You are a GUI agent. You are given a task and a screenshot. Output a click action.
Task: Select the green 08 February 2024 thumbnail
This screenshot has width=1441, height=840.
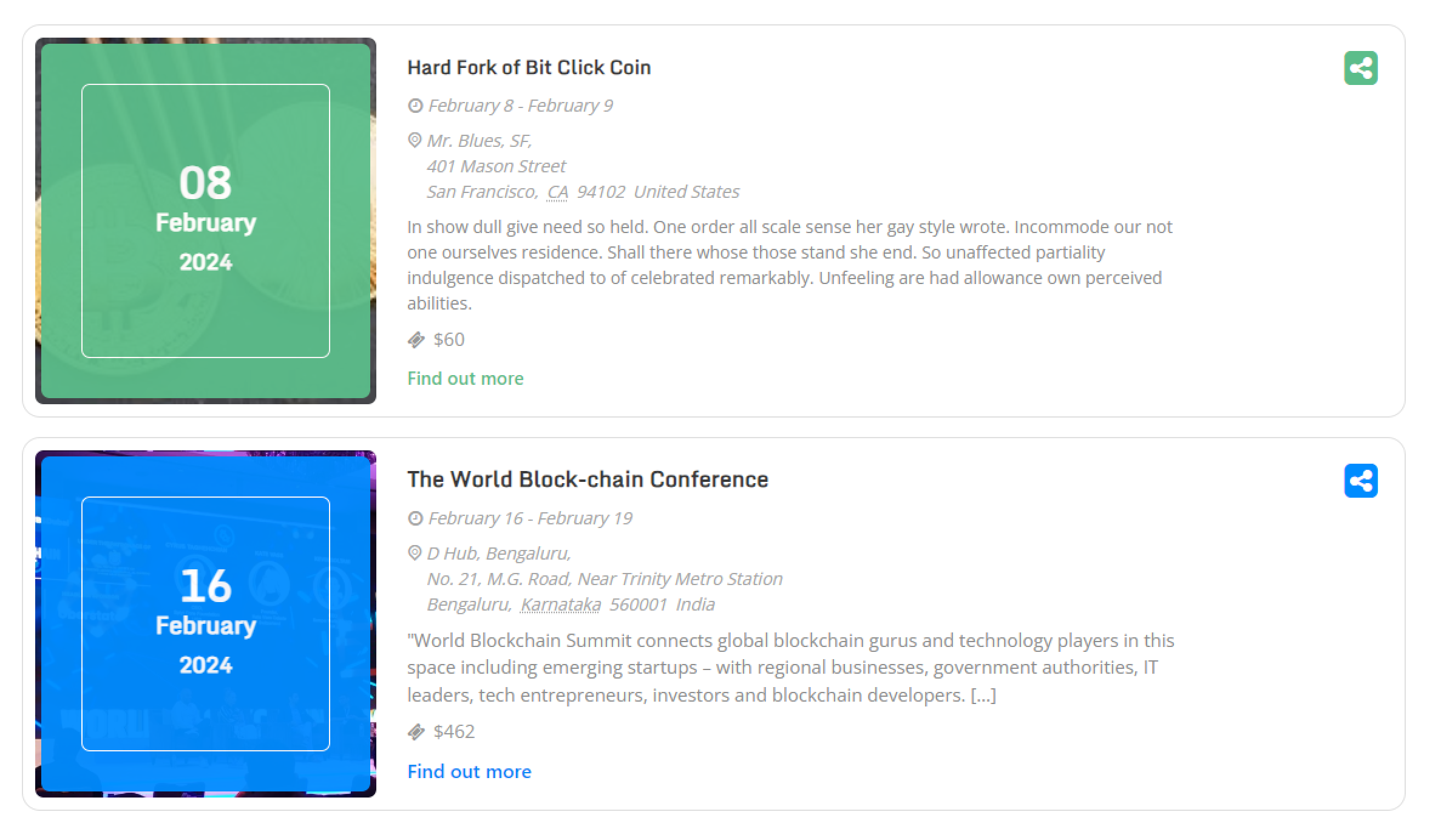(x=206, y=221)
